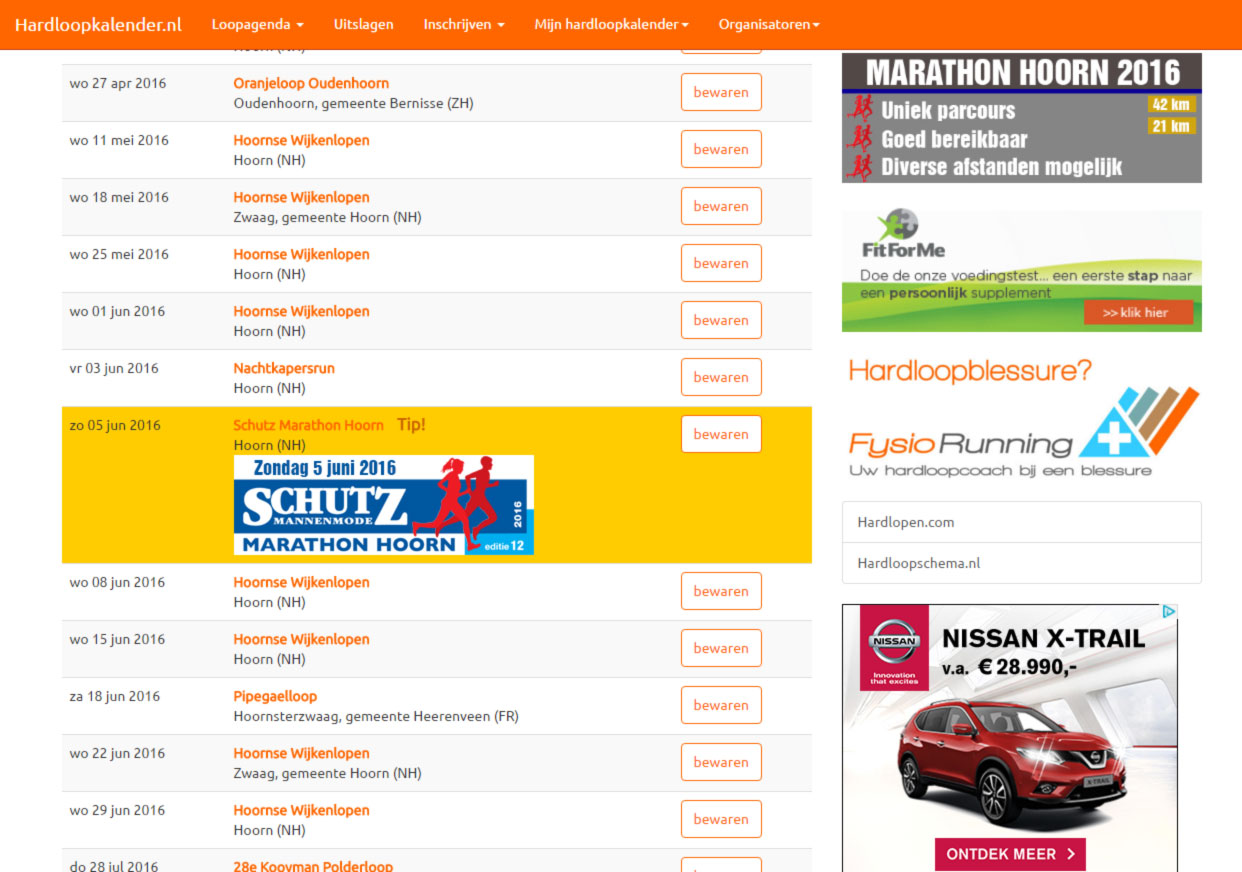Expand Mijn hardloopkalender dropdown
This screenshot has height=872, width=1242.
pyautogui.click(x=611, y=25)
